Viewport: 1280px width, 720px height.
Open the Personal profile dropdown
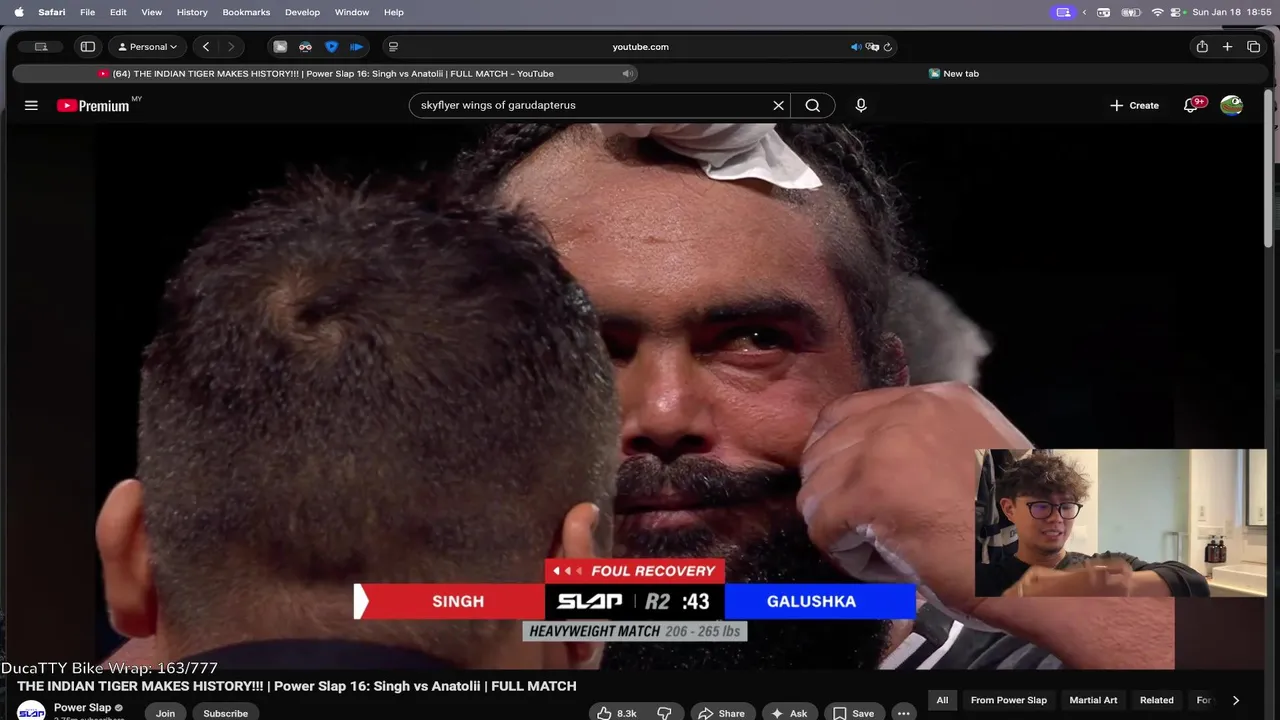pos(148,47)
